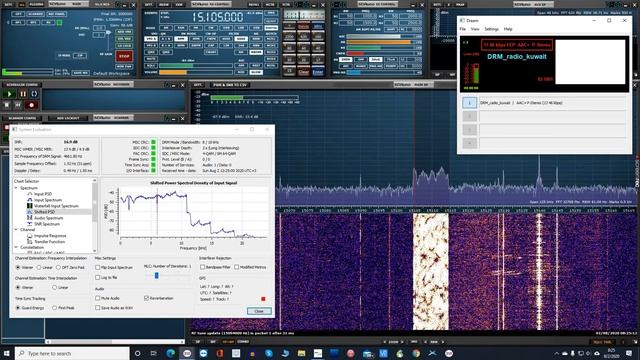Click Enter on the frequency keypad
This screenshot has width=640, height=360.
pyautogui.click(x=318, y=72)
